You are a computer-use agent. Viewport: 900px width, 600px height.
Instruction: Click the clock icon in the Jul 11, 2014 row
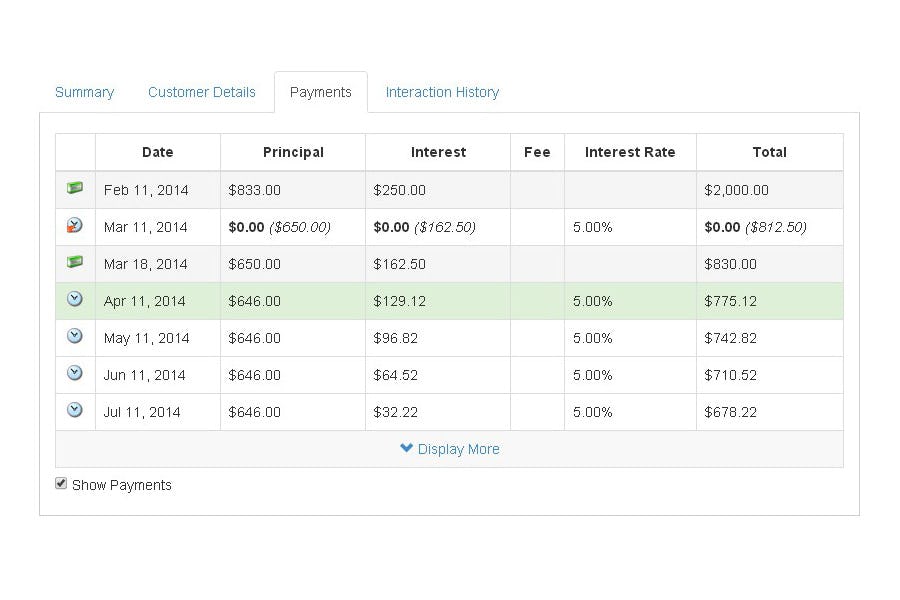click(x=75, y=410)
